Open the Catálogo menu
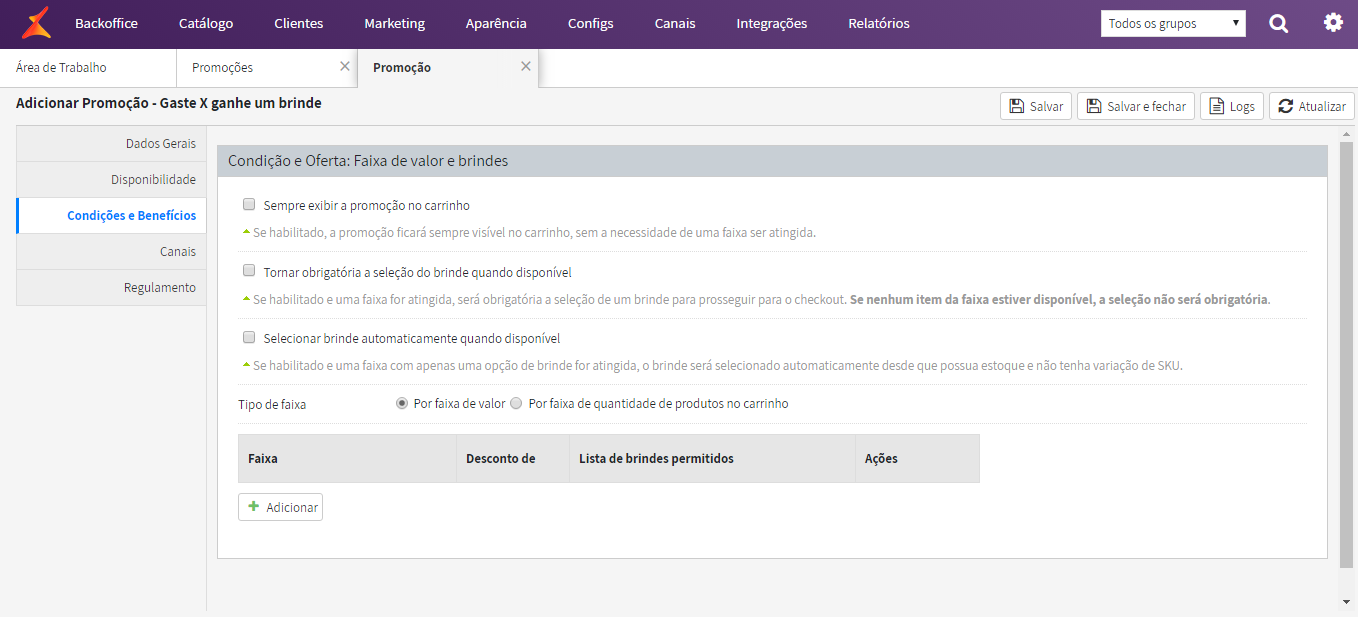The image size is (1358, 617). 206,23
